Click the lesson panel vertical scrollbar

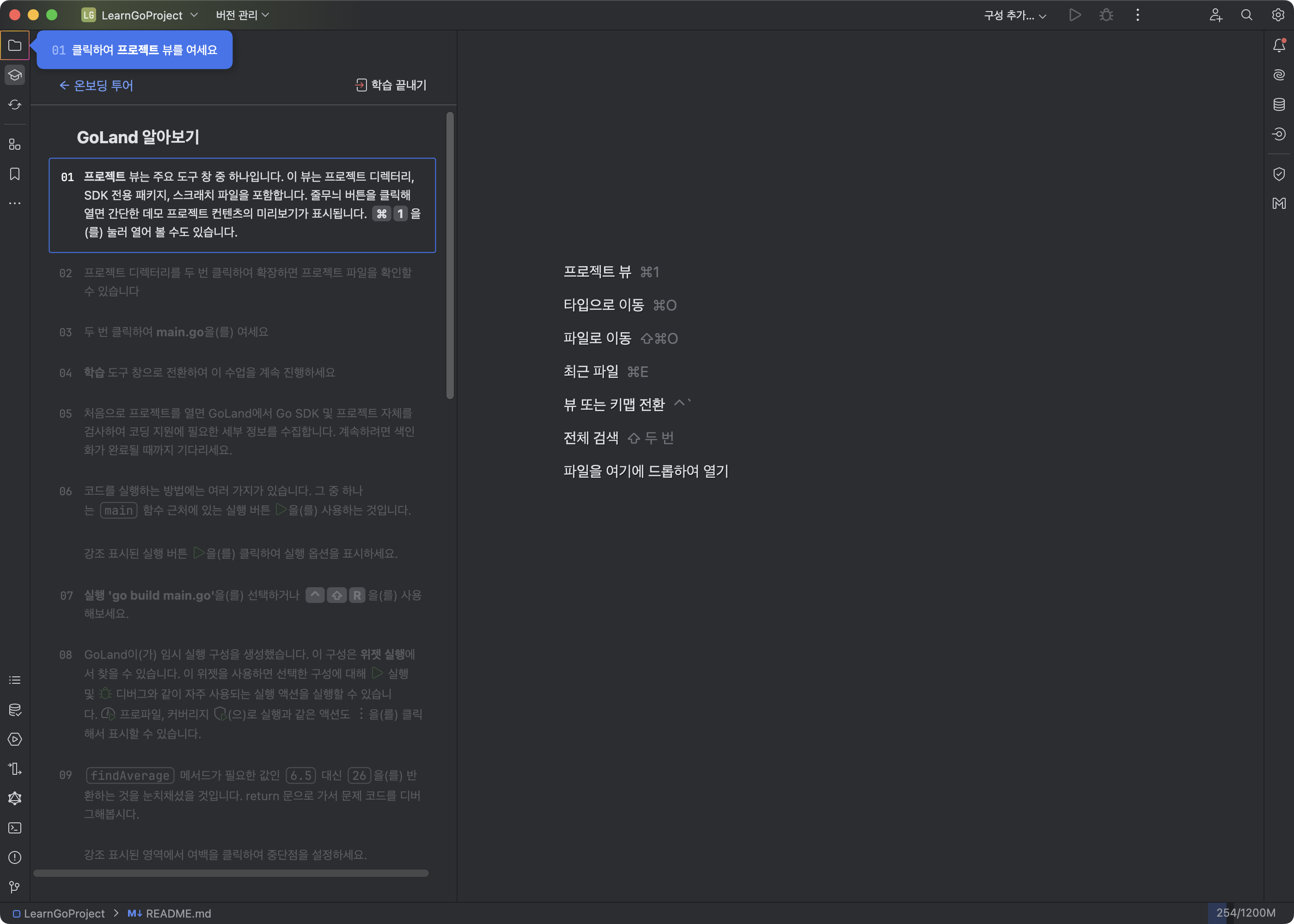coord(450,256)
